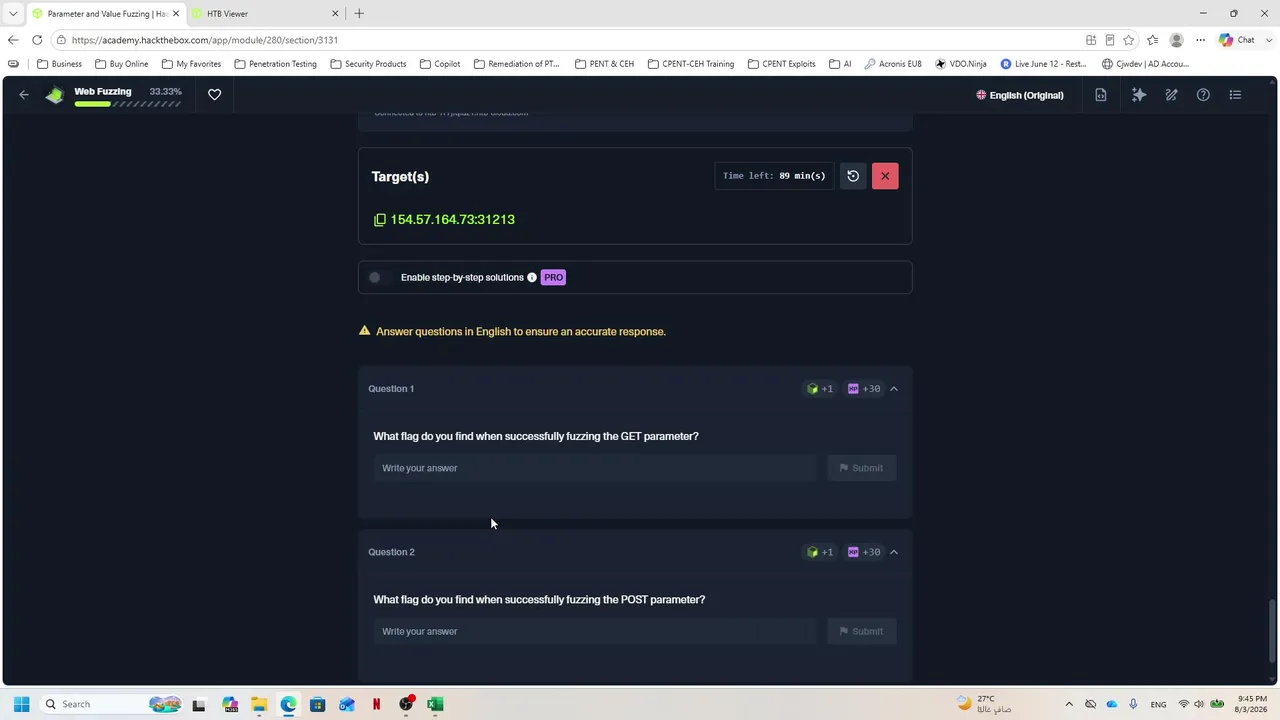
Task: Open the help question mark icon
Action: tap(1203, 95)
